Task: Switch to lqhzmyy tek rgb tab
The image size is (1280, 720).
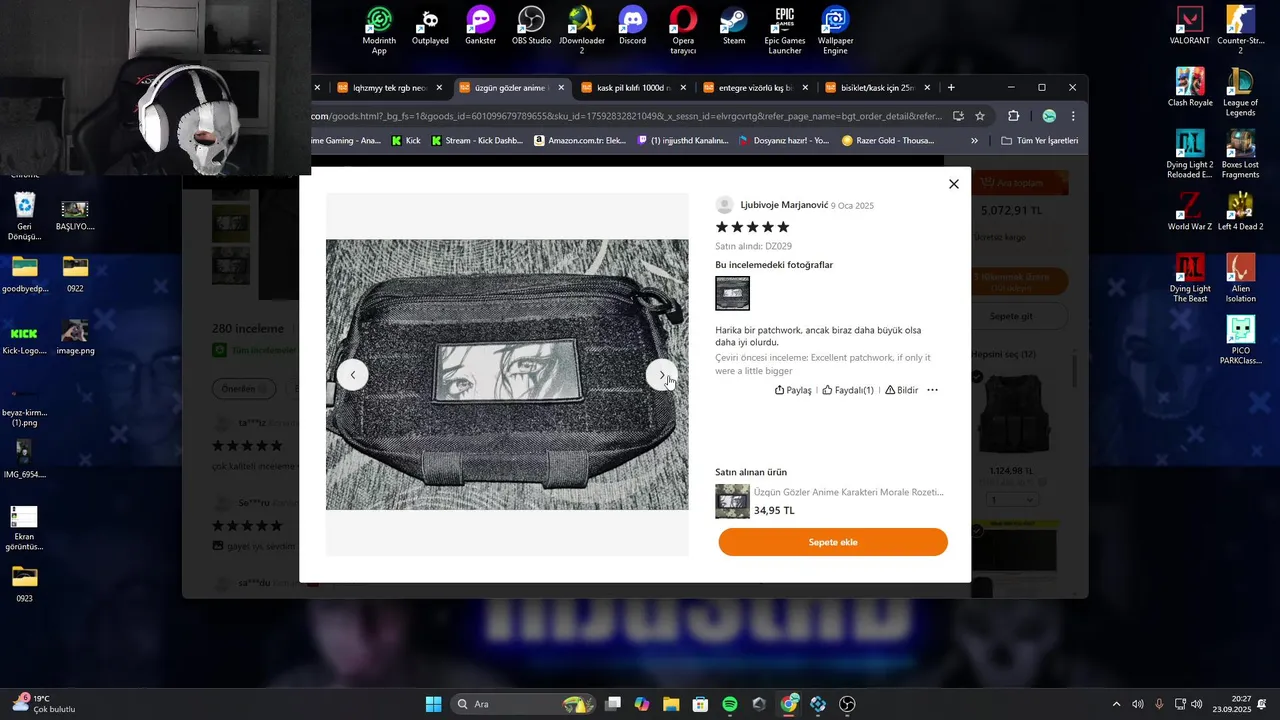Action: point(389,88)
